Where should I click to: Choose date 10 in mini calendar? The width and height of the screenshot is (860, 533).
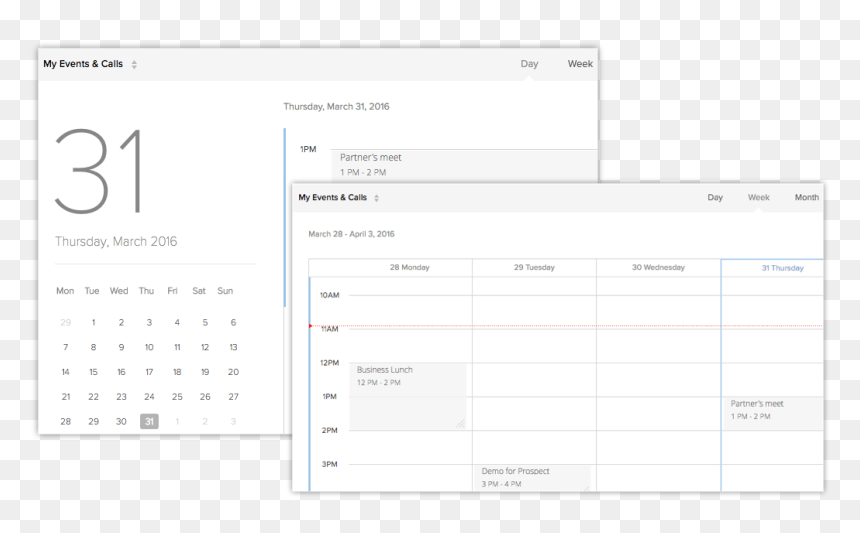(x=149, y=347)
